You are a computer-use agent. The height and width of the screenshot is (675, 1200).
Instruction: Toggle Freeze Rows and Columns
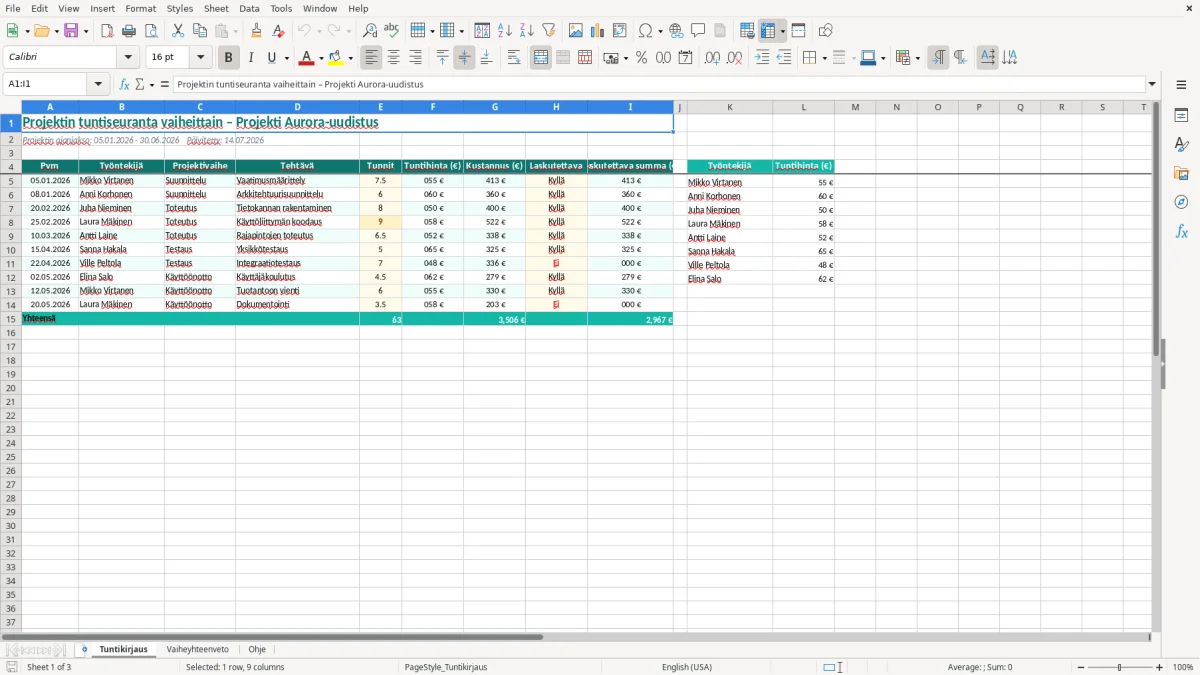[768, 31]
